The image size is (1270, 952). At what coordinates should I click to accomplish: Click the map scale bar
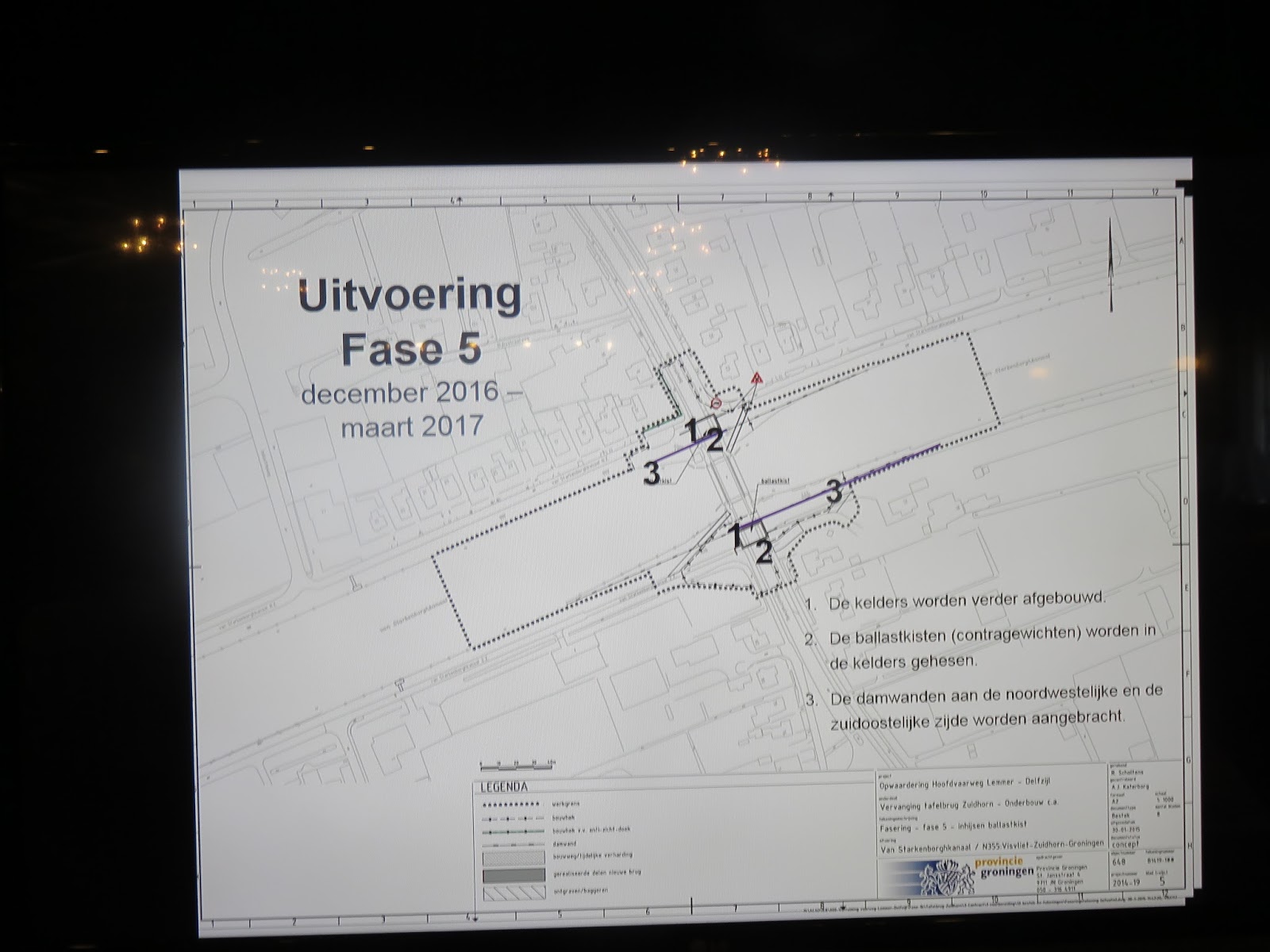pos(518,766)
